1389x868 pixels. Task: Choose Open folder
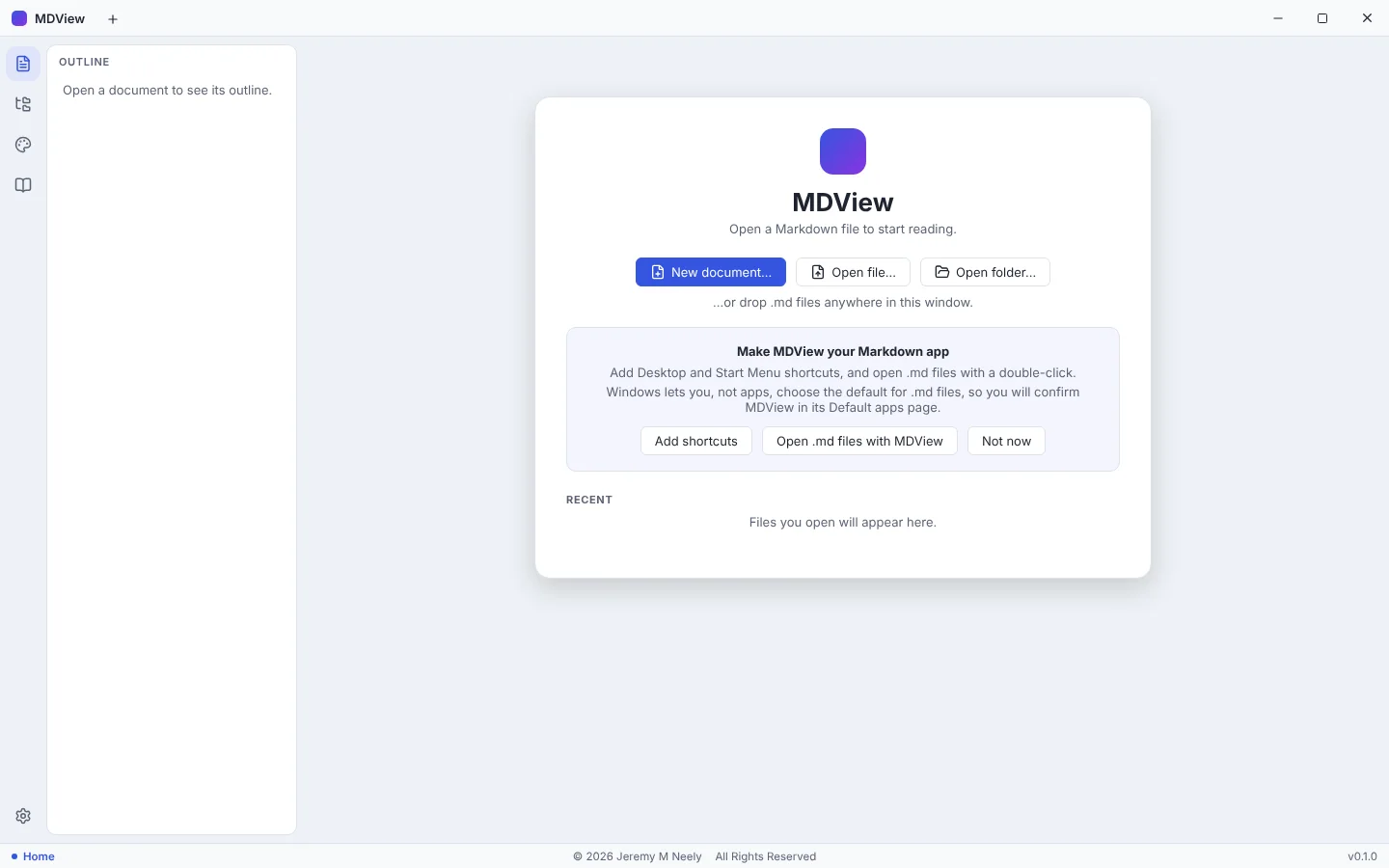point(985,272)
